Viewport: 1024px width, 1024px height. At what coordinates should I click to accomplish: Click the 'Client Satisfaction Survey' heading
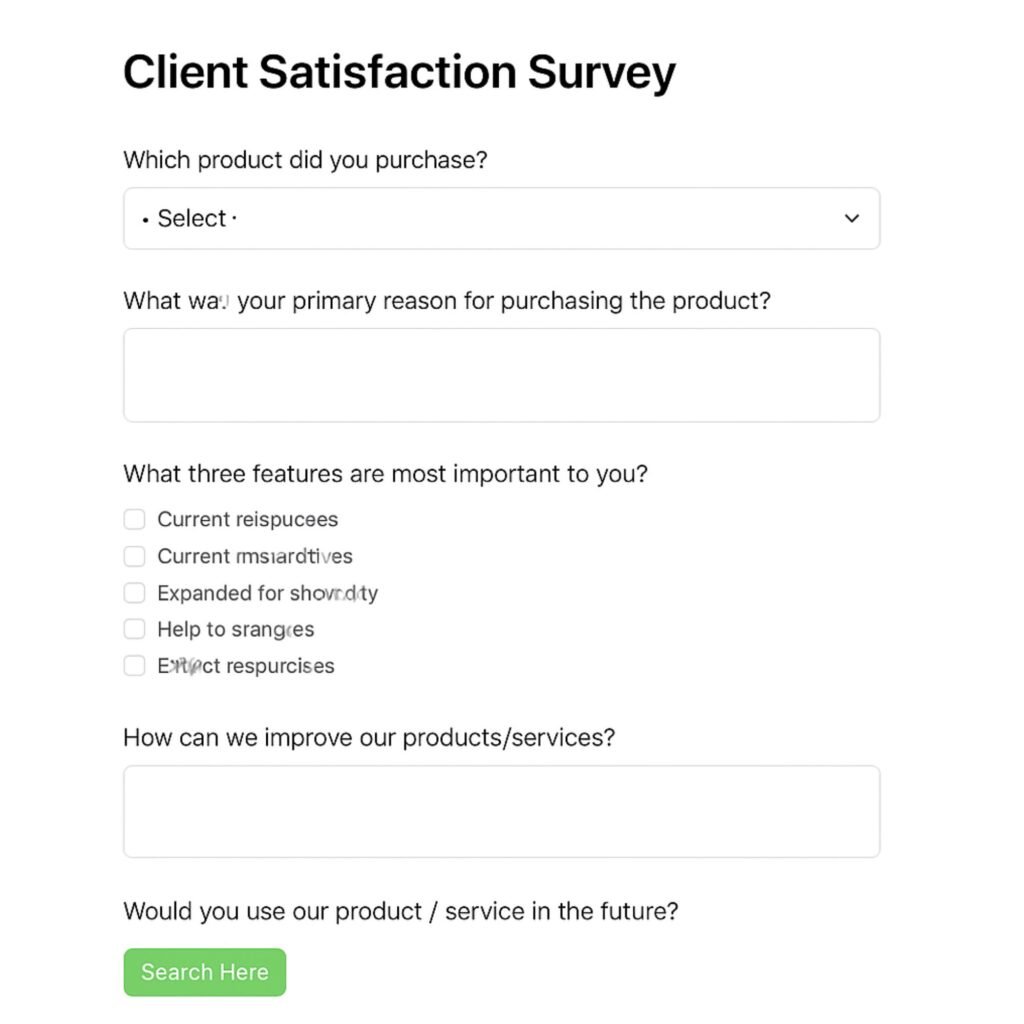[399, 71]
